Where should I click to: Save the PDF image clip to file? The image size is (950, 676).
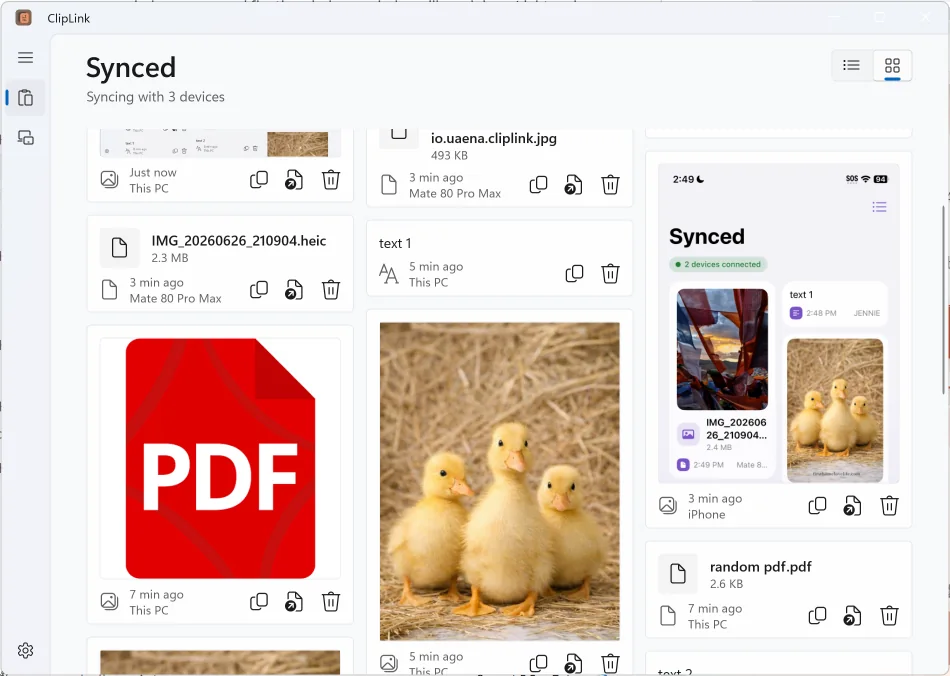point(294,601)
